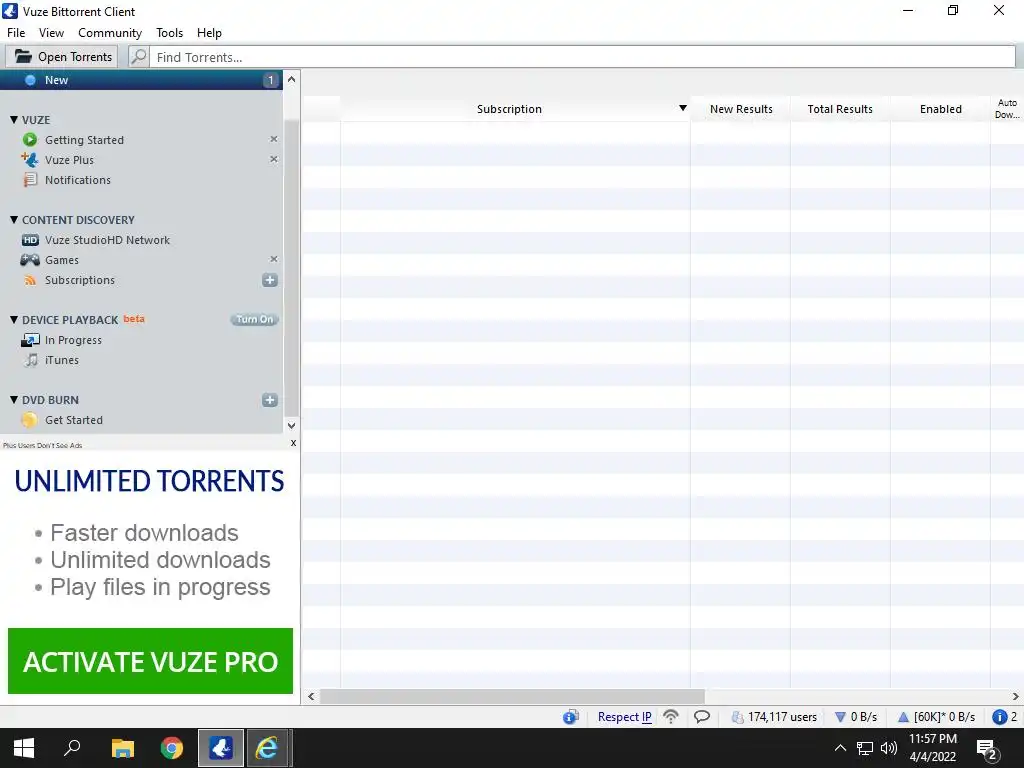Click the Auto Dow... column header
This screenshot has height=768, width=1024.
pos(1007,109)
